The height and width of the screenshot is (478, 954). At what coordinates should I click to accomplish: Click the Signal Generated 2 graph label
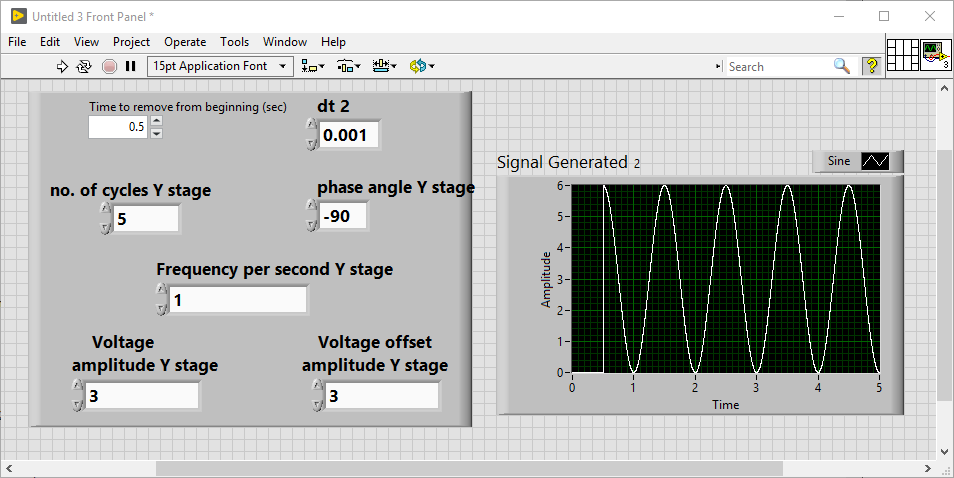point(568,162)
